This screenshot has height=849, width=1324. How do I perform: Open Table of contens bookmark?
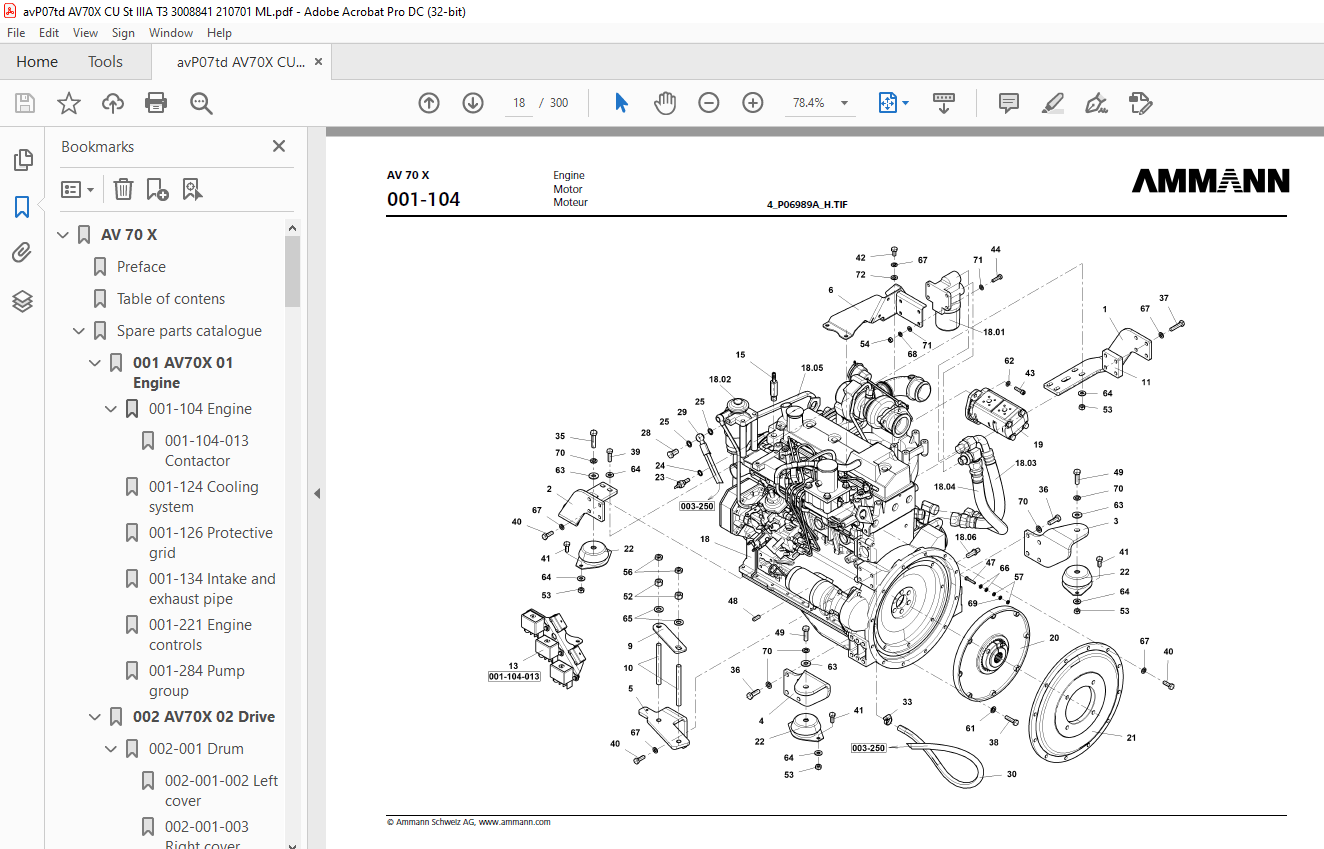pyautogui.click(x=171, y=299)
